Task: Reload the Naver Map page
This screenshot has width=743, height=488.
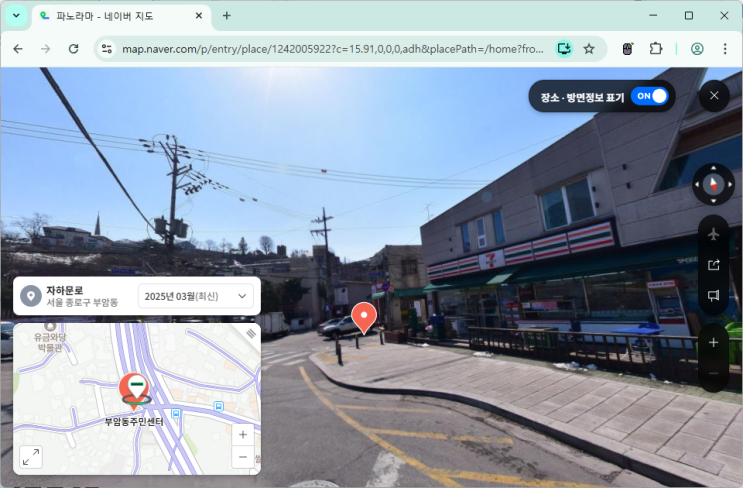Action: (x=73, y=49)
